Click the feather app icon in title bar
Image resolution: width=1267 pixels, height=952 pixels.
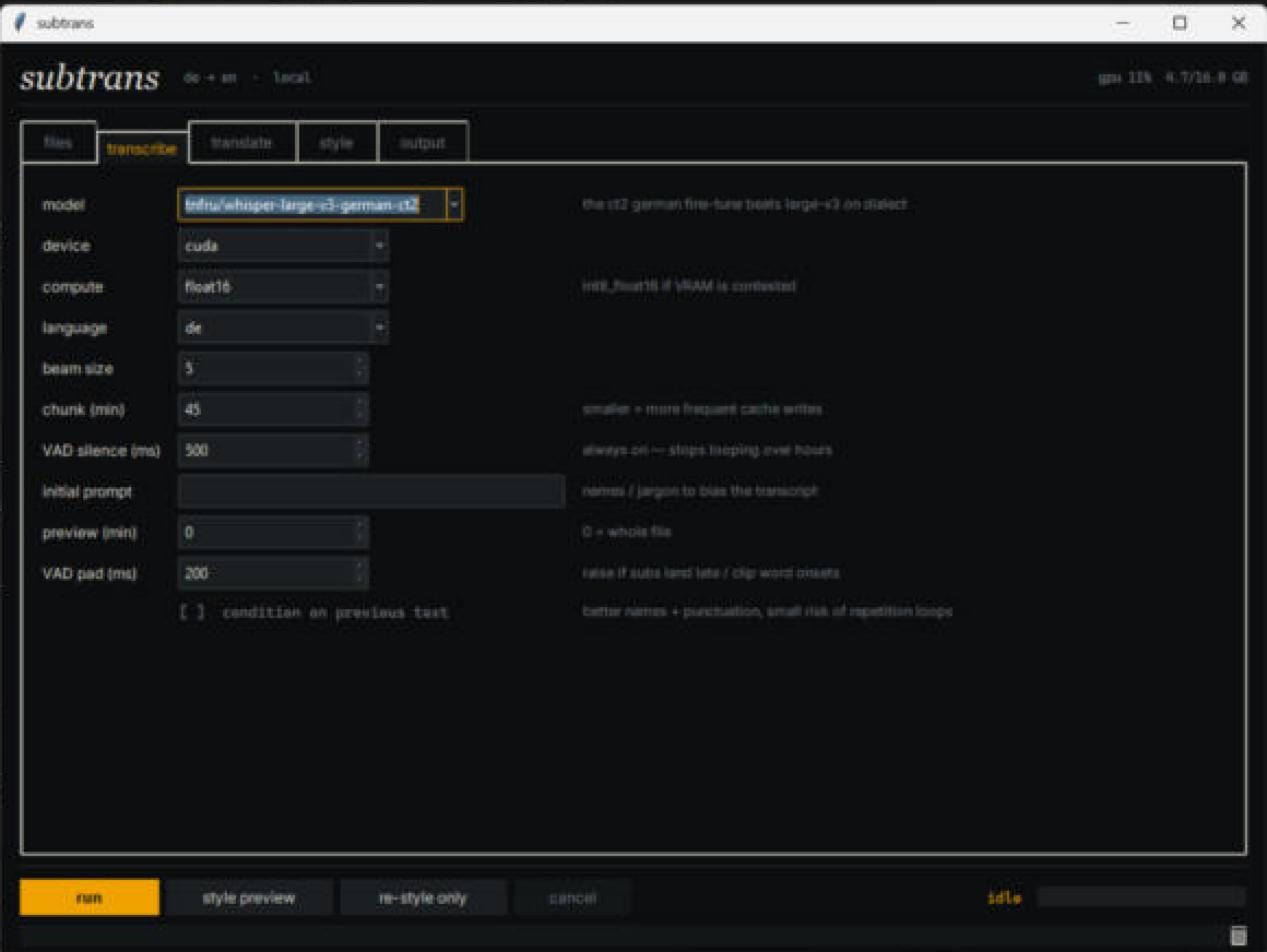click(19, 22)
